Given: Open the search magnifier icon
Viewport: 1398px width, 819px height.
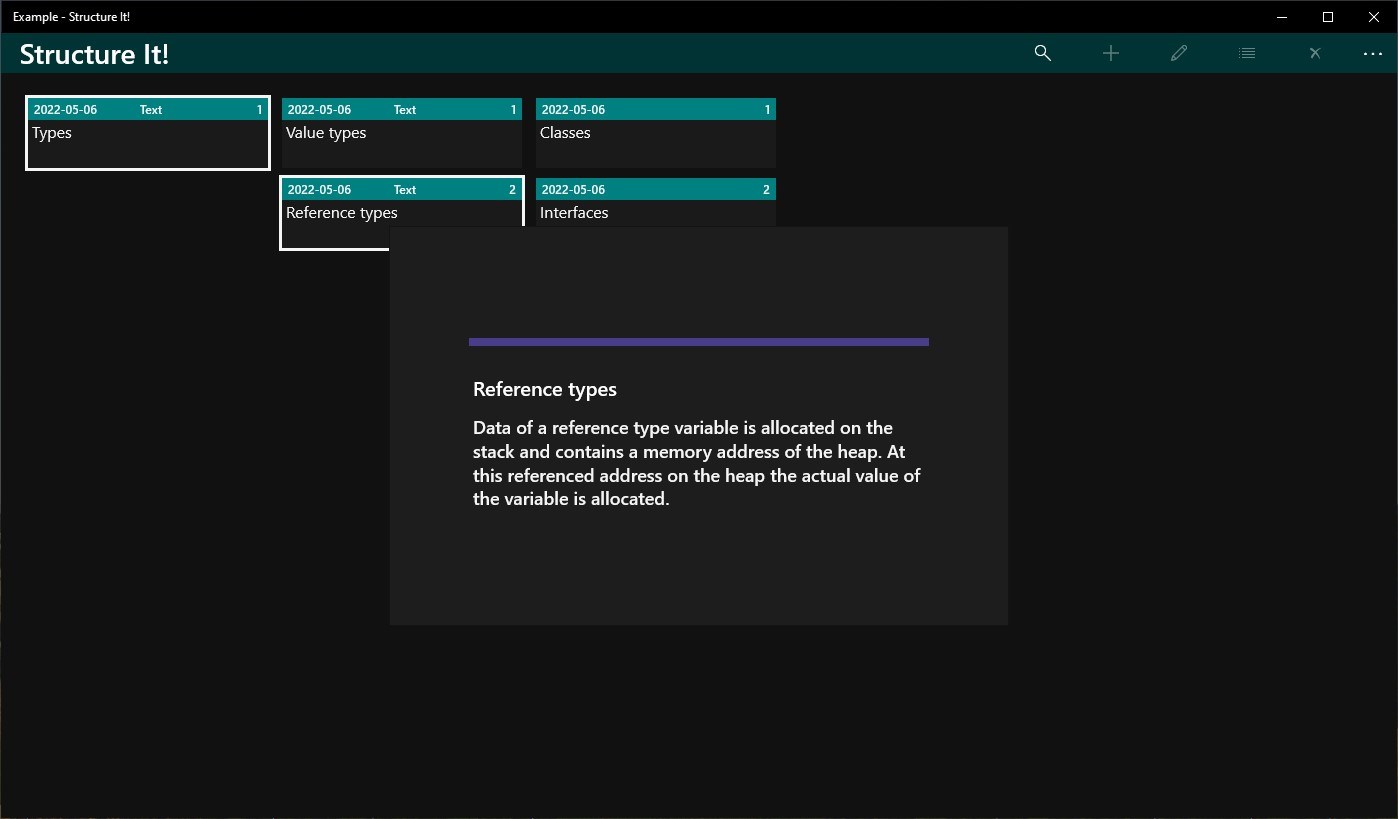Looking at the screenshot, I should (x=1042, y=53).
